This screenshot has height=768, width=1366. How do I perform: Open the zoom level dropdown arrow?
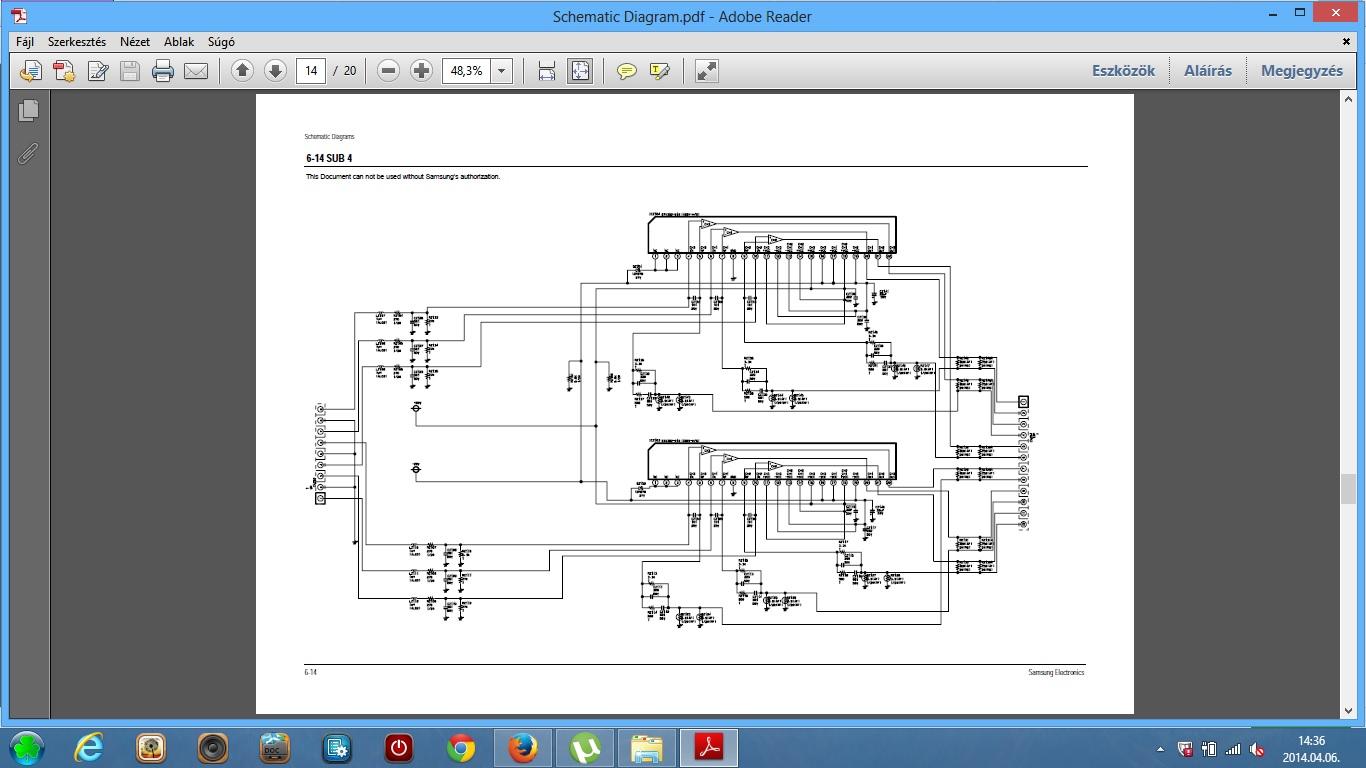[502, 71]
